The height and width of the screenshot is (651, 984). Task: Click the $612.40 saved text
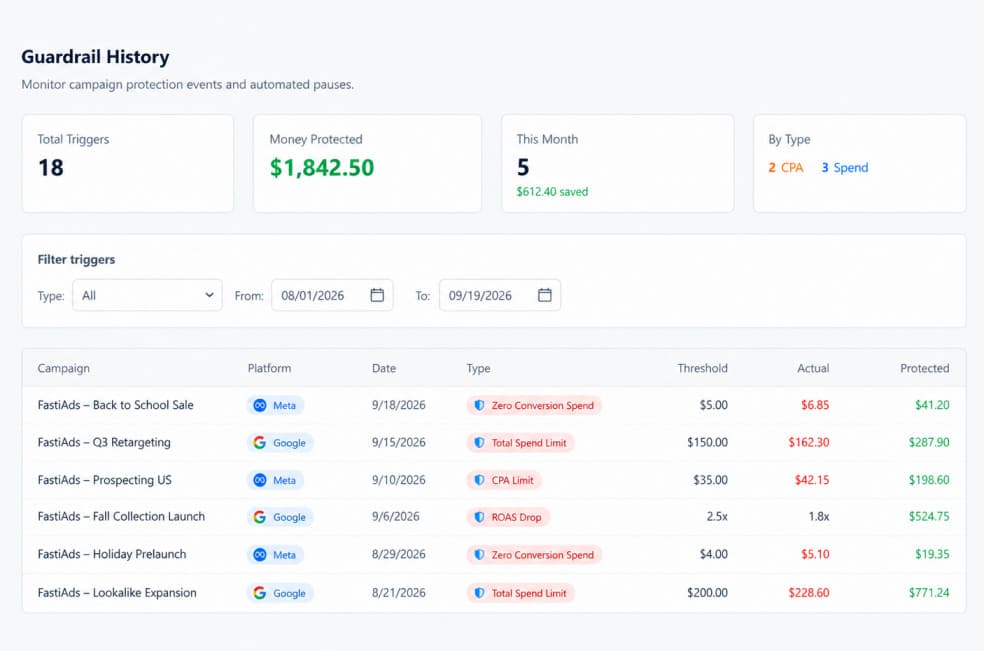[552, 192]
